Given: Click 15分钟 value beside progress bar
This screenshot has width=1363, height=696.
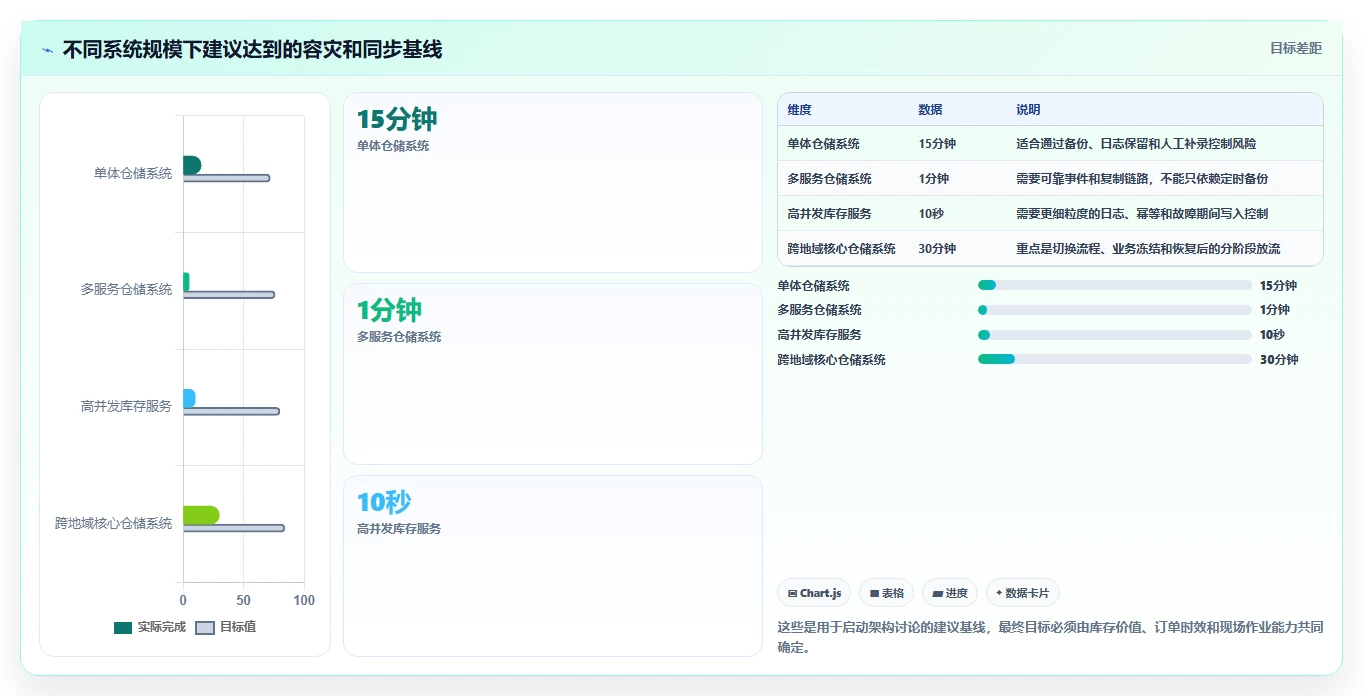Looking at the screenshot, I should point(1279,286).
